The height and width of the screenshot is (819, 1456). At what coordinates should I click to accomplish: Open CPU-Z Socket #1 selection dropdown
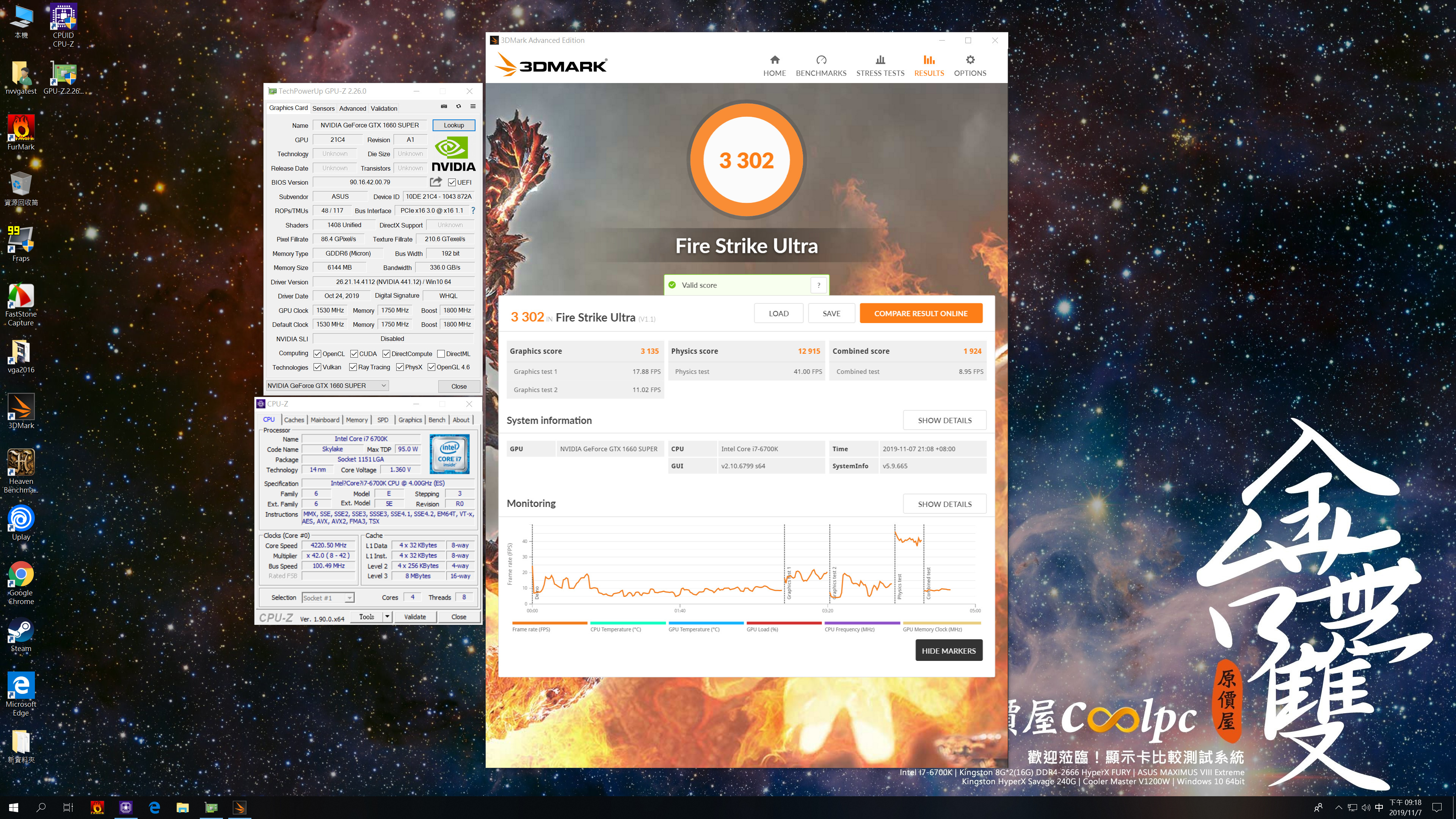pyautogui.click(x=349, y=598)
